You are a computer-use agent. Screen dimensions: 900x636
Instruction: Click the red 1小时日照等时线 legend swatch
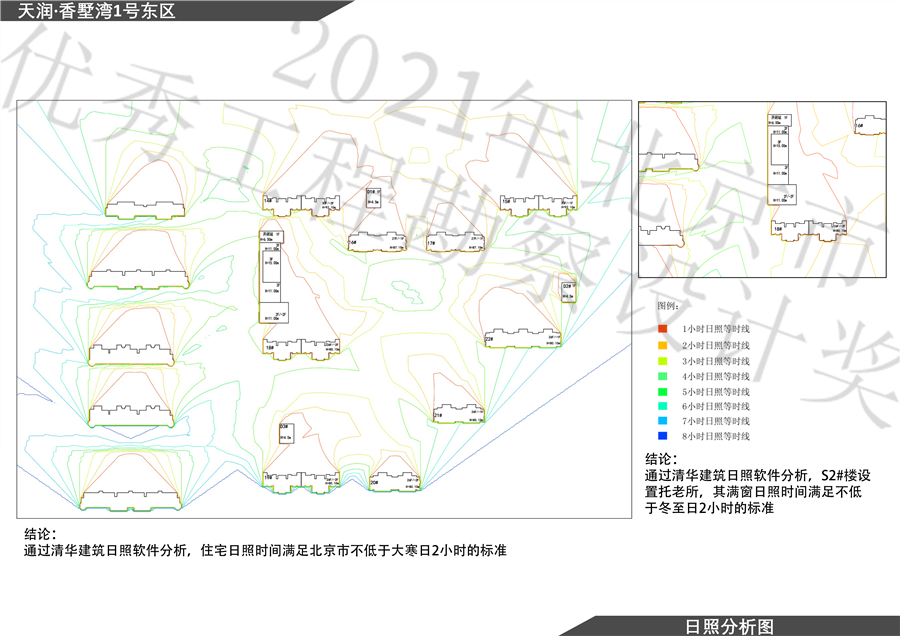point(661,328)
